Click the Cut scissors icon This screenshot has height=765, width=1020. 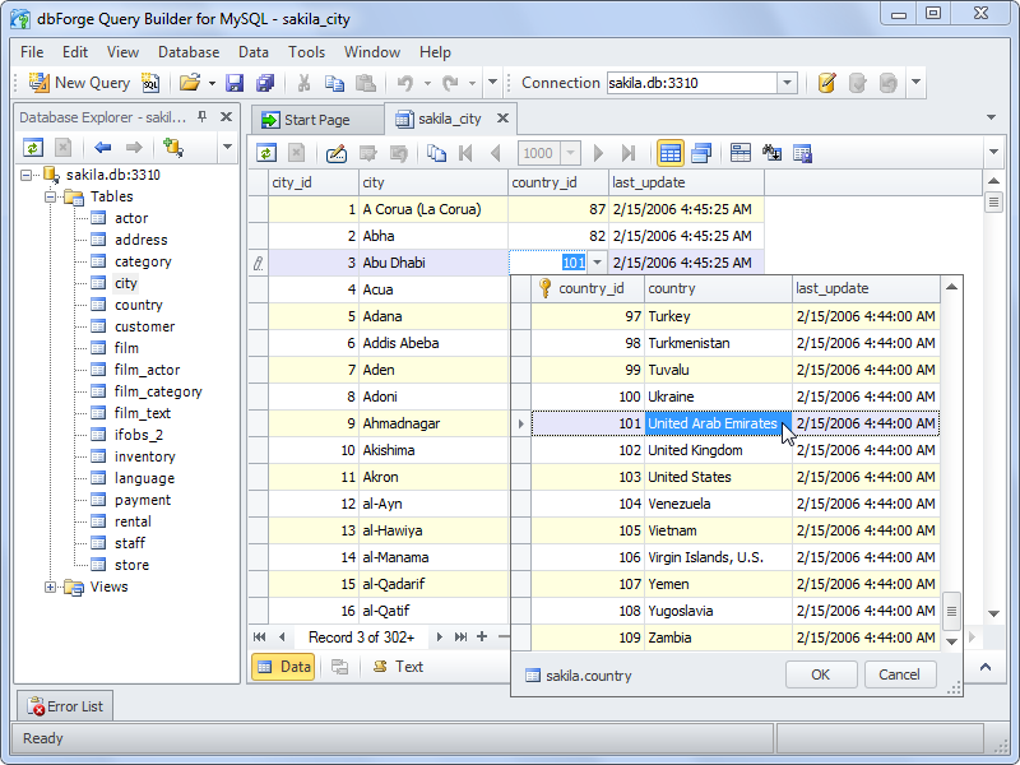point(304,83)
